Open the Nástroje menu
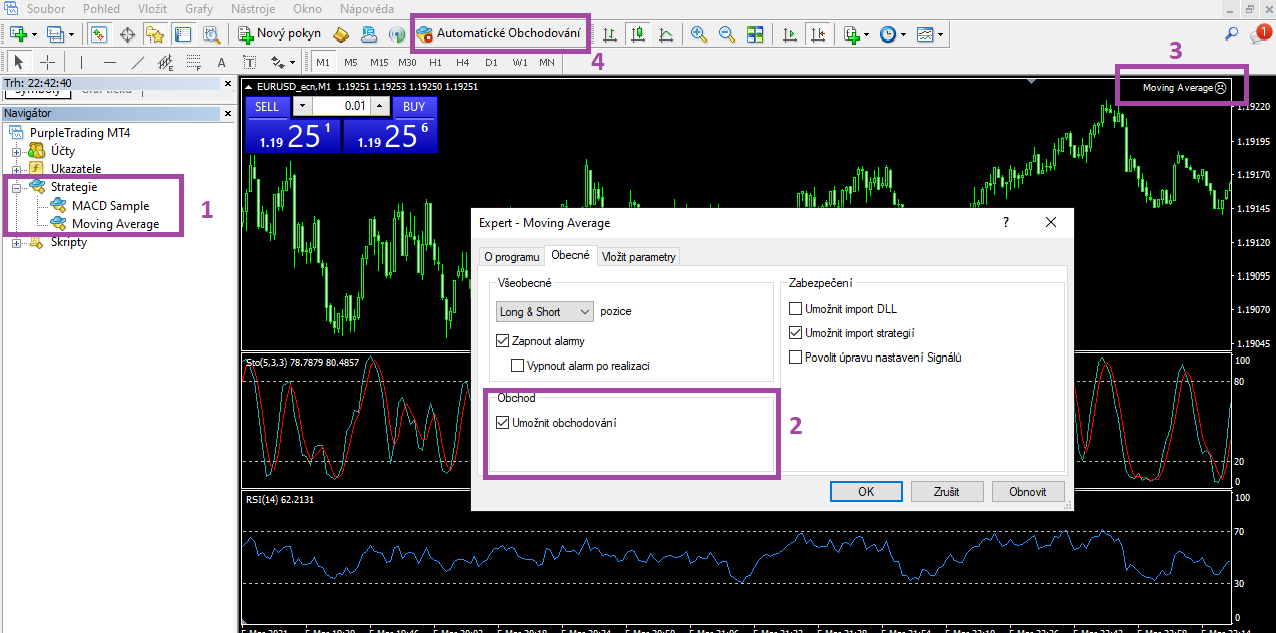The height and width of the screenshot is (633, 1276). (x=253, y=9)
